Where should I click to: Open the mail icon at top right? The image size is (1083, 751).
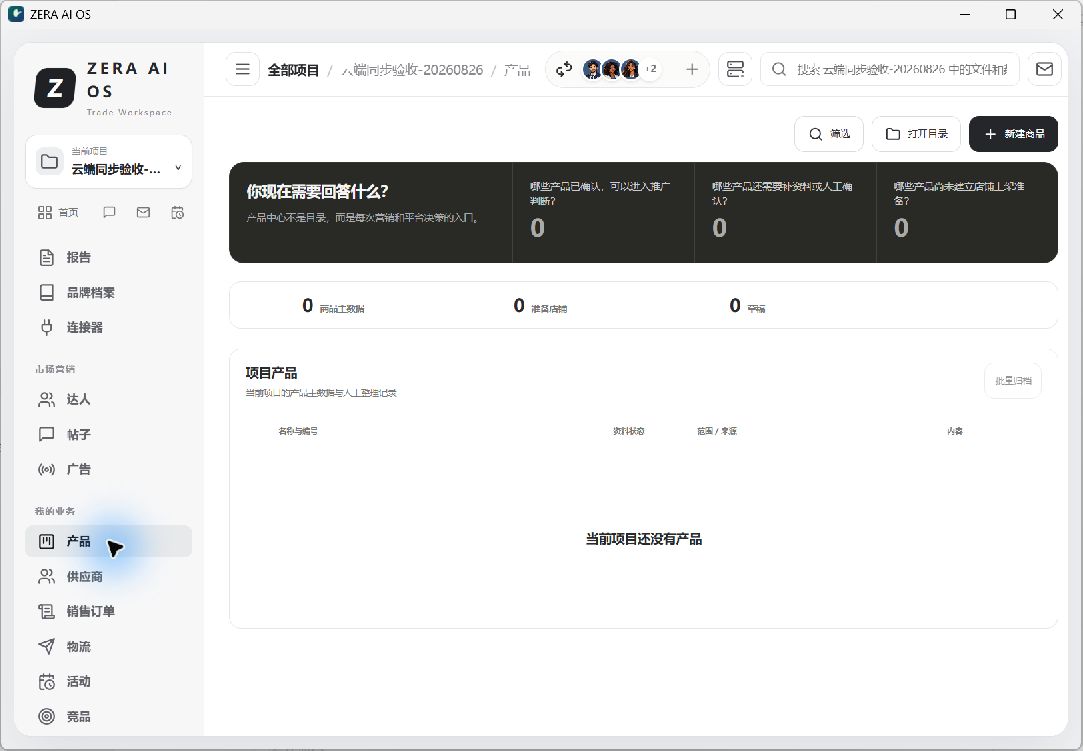1044,69
